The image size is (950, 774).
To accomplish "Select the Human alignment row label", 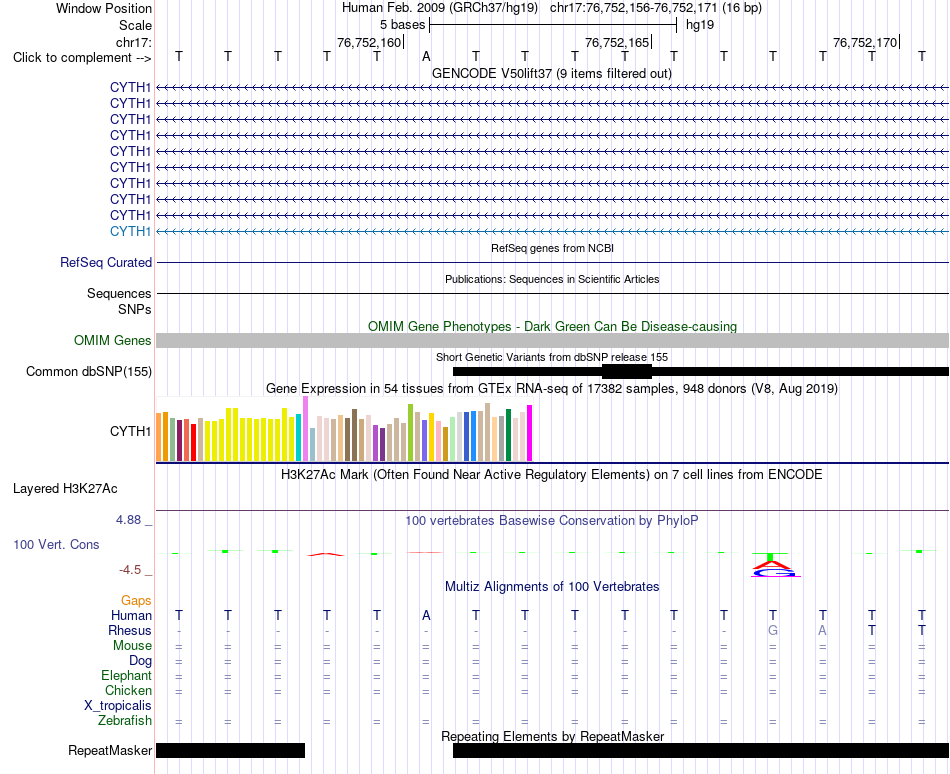I will (131, 616).
